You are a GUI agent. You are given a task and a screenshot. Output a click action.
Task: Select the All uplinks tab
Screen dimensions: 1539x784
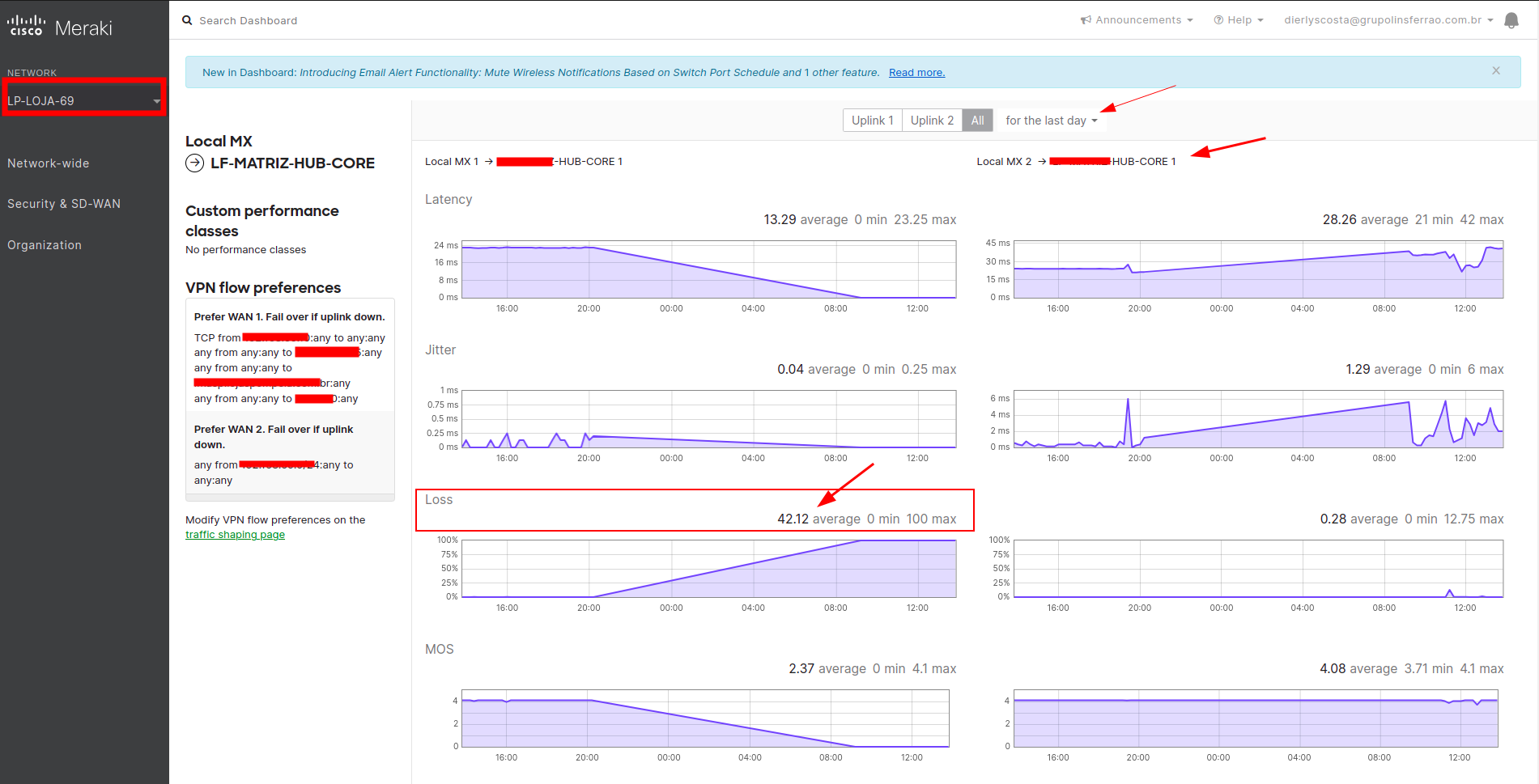977,121
